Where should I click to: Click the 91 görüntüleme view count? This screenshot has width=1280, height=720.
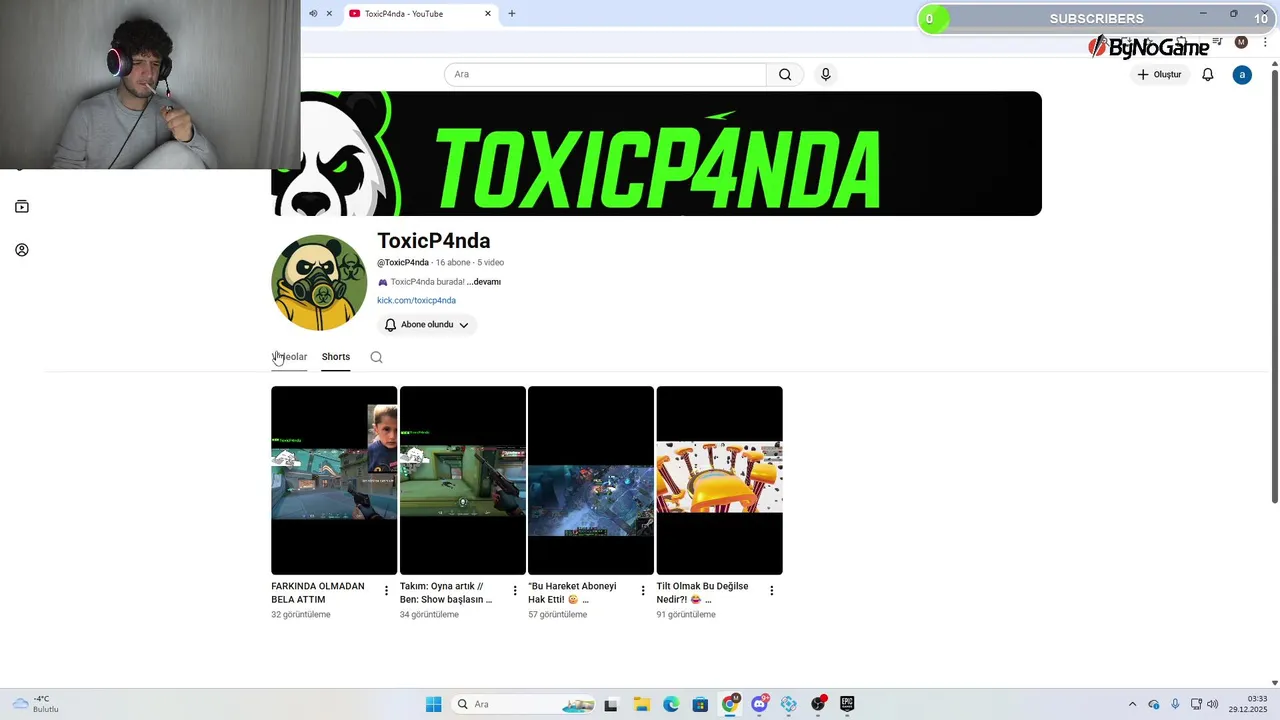click(x=686, y=615)
